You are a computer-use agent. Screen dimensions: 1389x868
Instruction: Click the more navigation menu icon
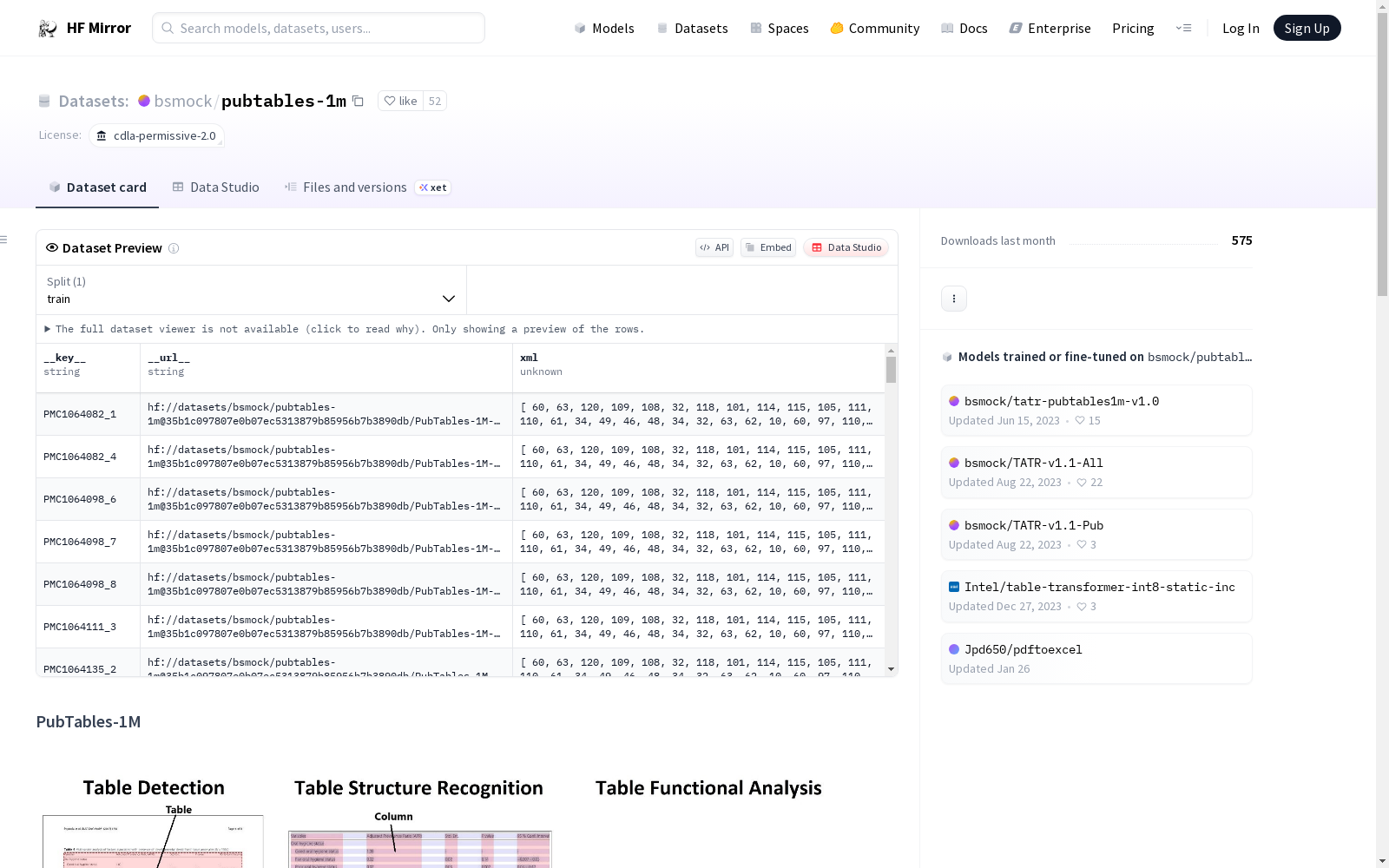(1183, 28)
